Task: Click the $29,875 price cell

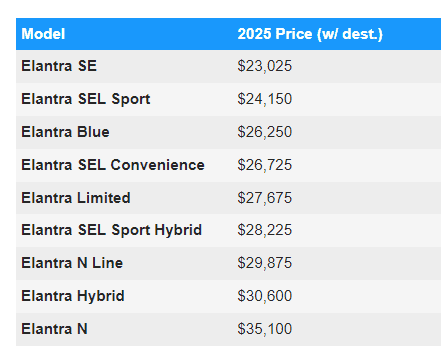Action: [265, 263]
